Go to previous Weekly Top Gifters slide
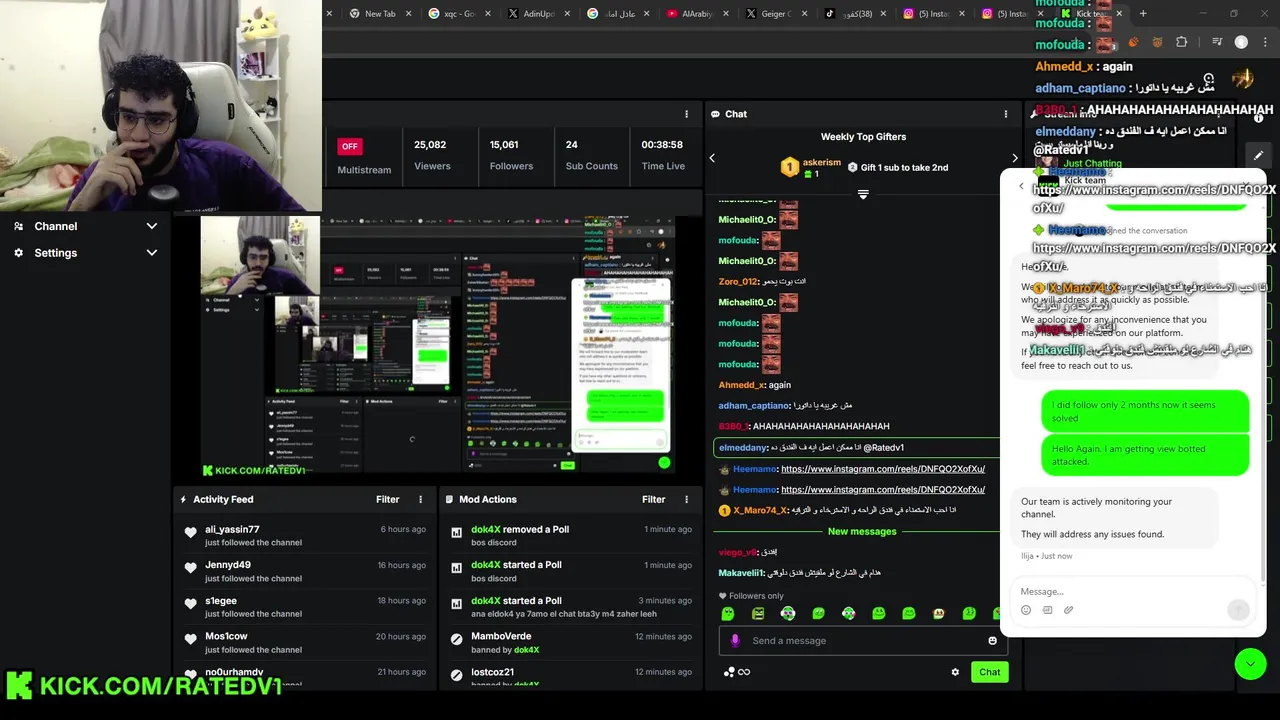Viewport: 1280px width, 720px height. tap(712, 158)
